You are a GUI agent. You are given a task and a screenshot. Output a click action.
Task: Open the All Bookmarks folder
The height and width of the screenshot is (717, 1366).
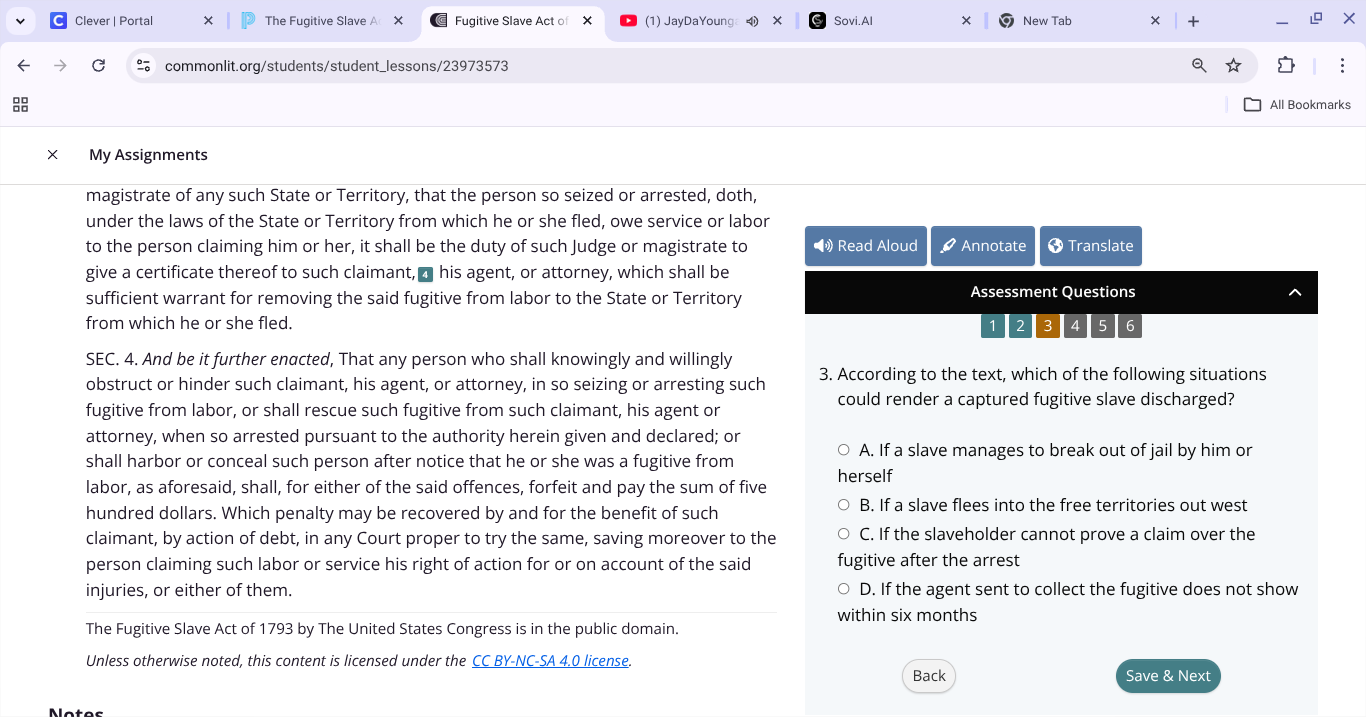coord(1297,104)
